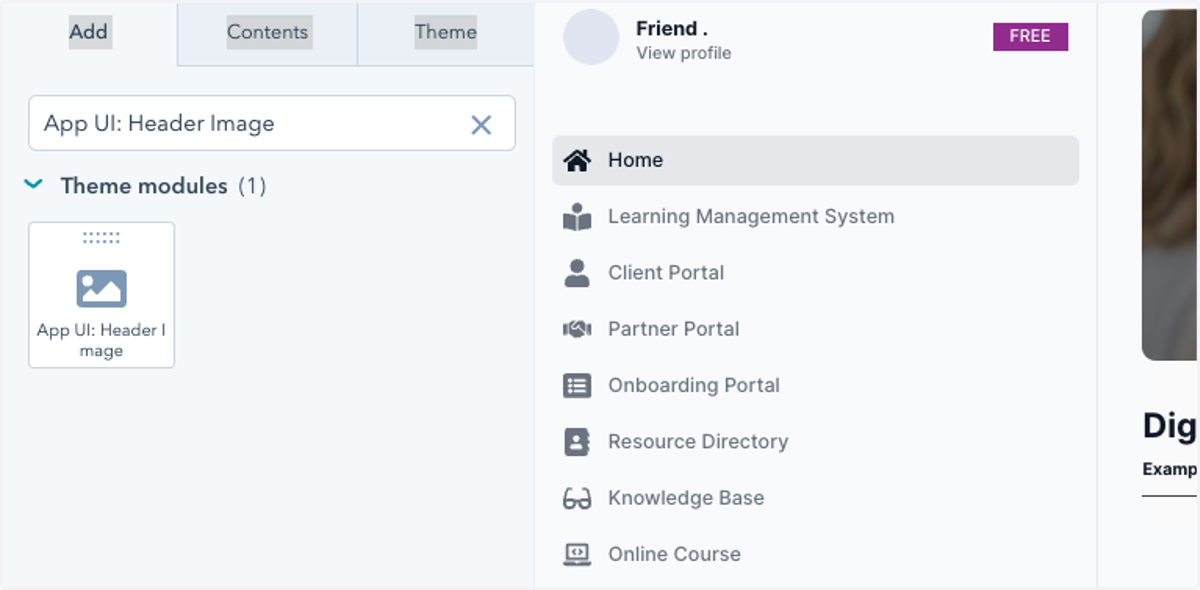Open Onboarding Portal menu entry

click(x=815, y=385)
